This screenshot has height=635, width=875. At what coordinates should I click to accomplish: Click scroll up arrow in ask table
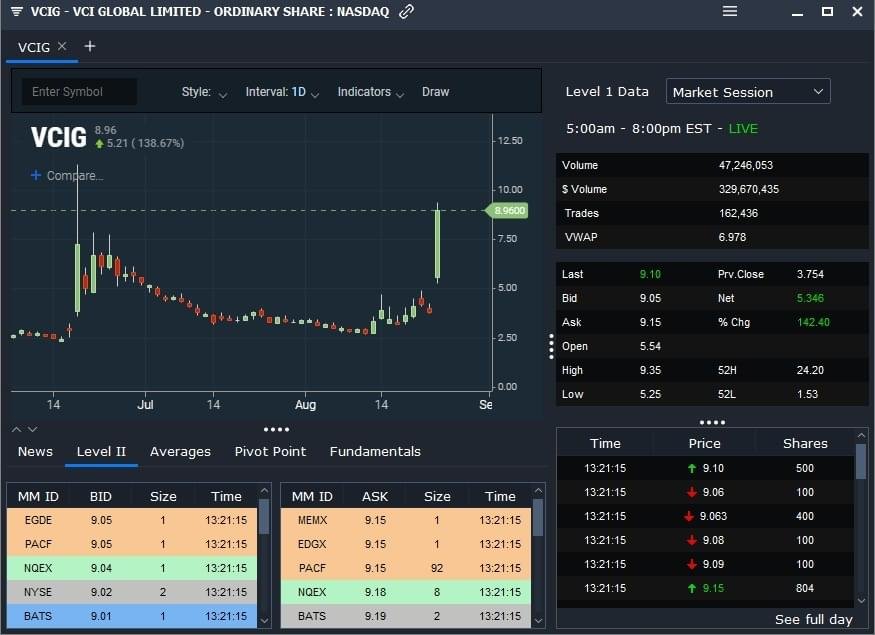pyautogui.click(x=539, y=490)
